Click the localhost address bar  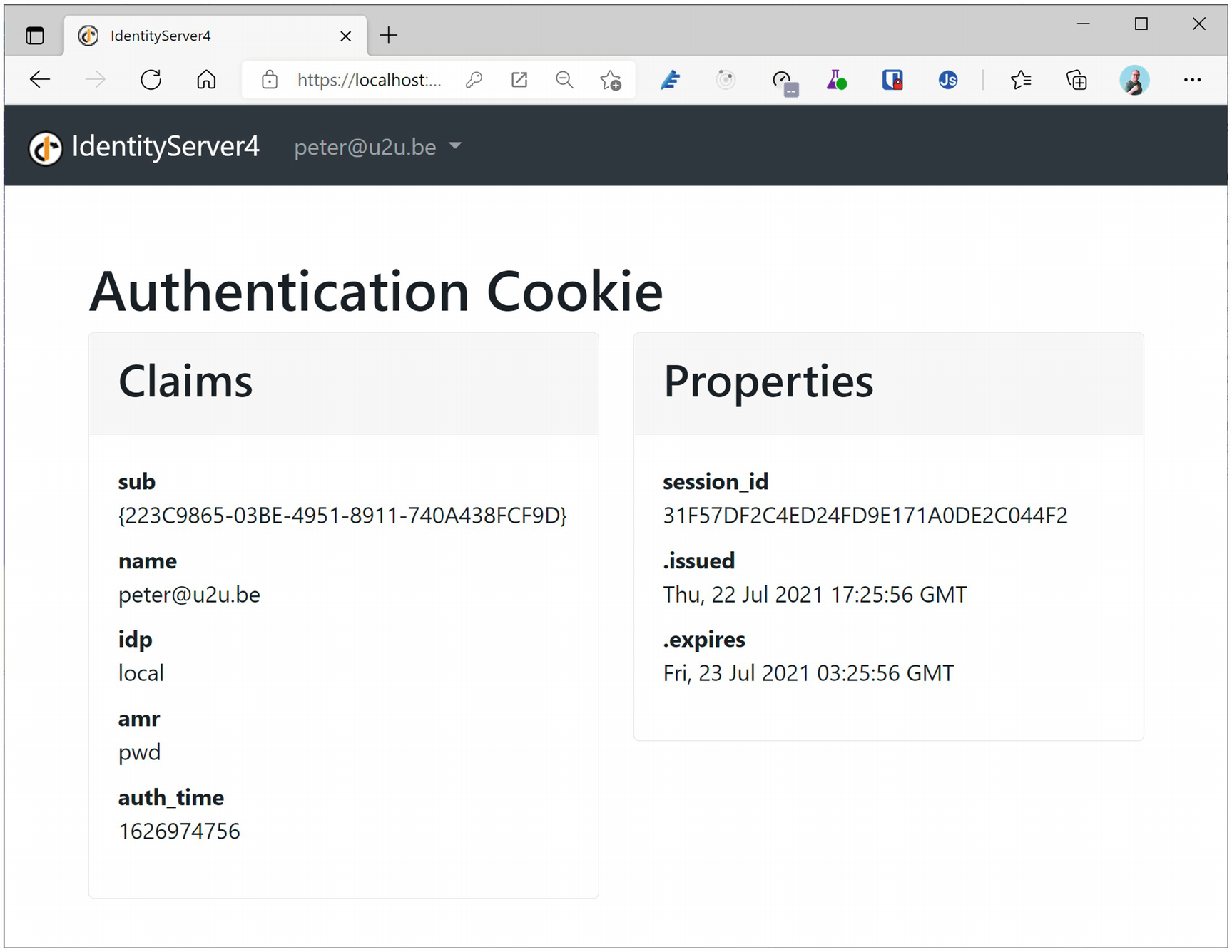pos(369,80)
